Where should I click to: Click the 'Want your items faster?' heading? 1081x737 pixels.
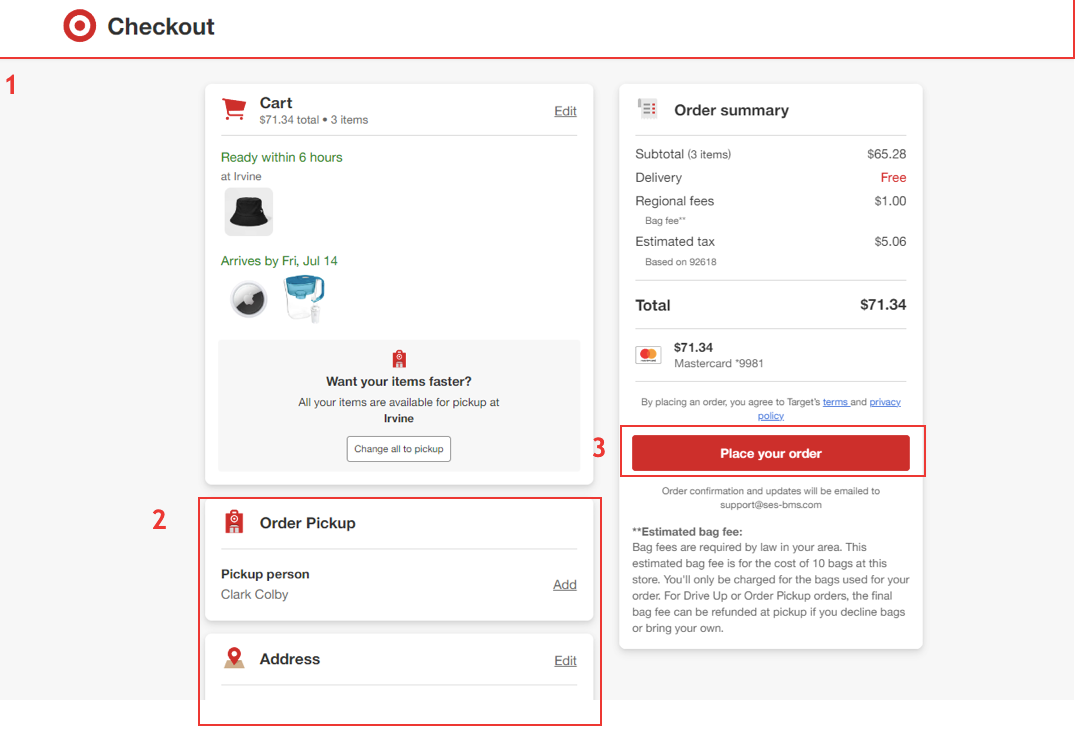coord(398,381)
